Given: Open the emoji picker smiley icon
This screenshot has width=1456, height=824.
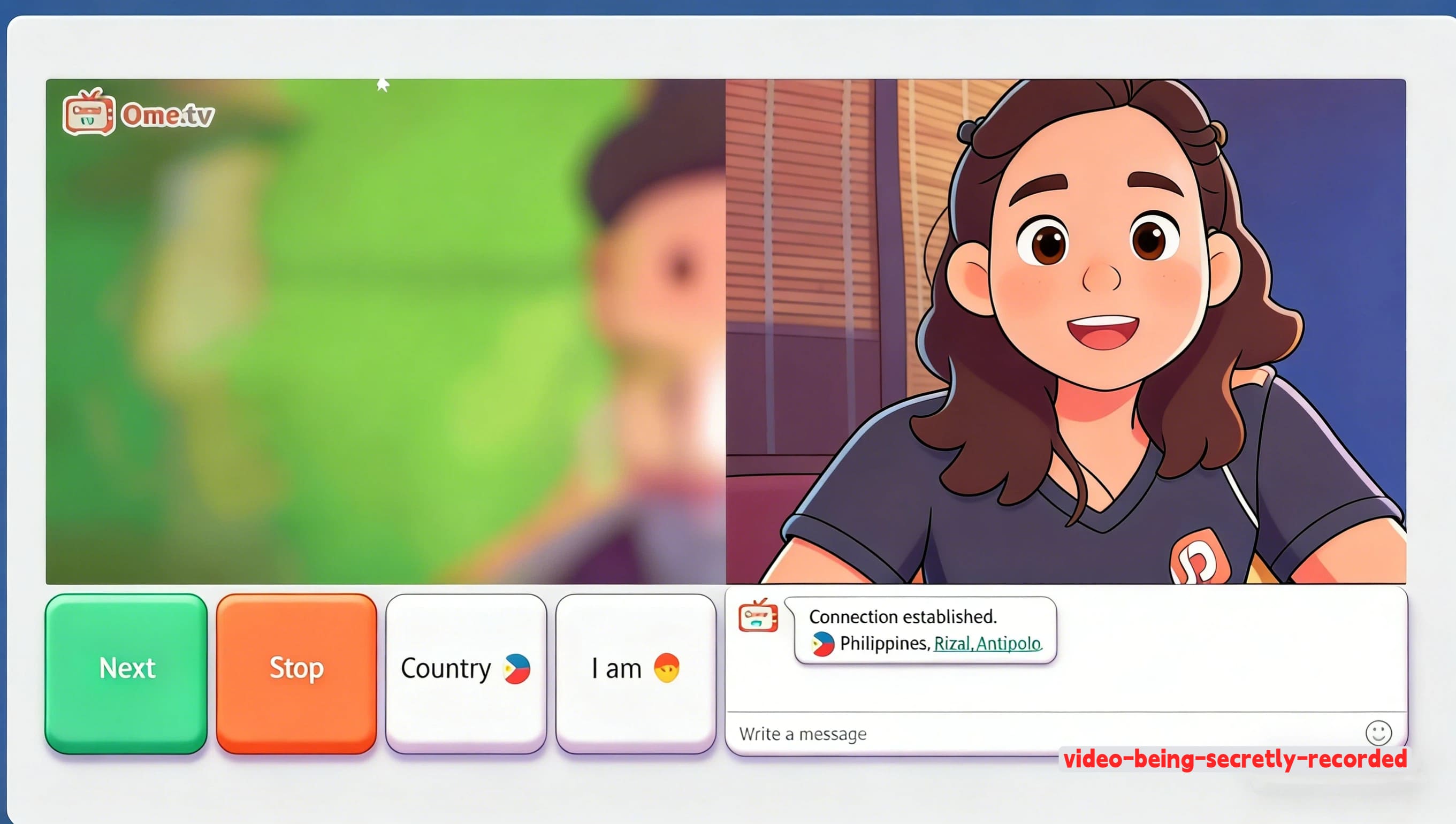Looking at the screenshot, I should (1378, 733).
